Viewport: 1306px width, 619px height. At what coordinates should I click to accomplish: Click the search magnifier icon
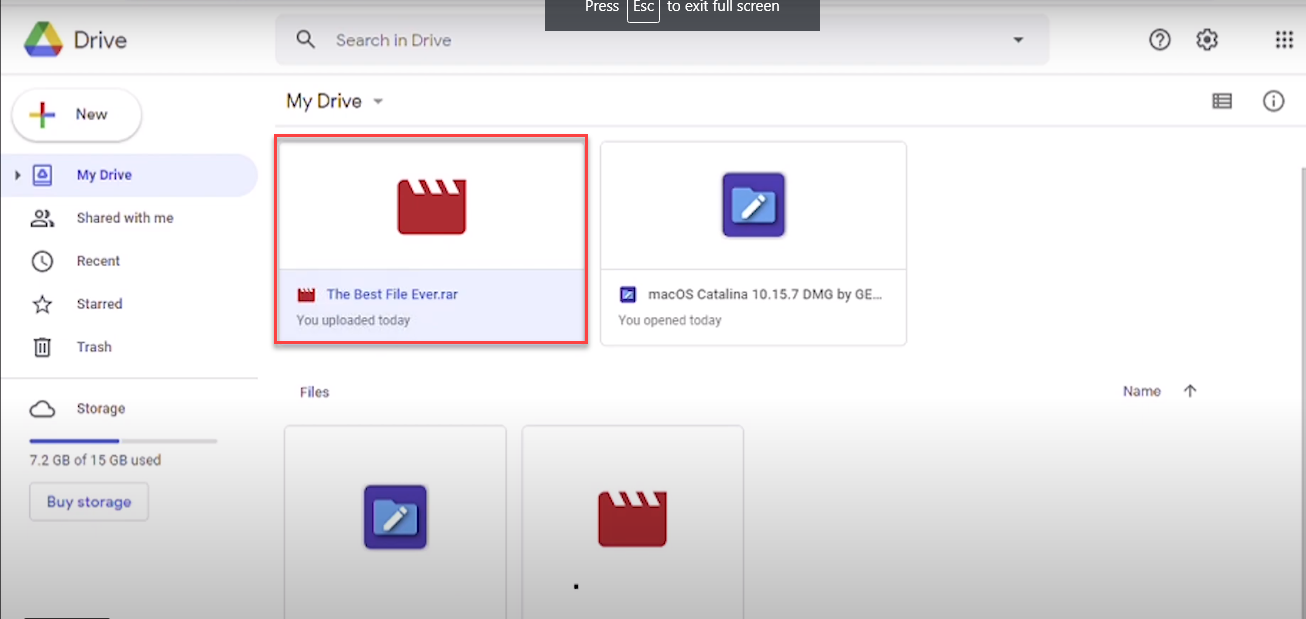[x=306, y=40]
